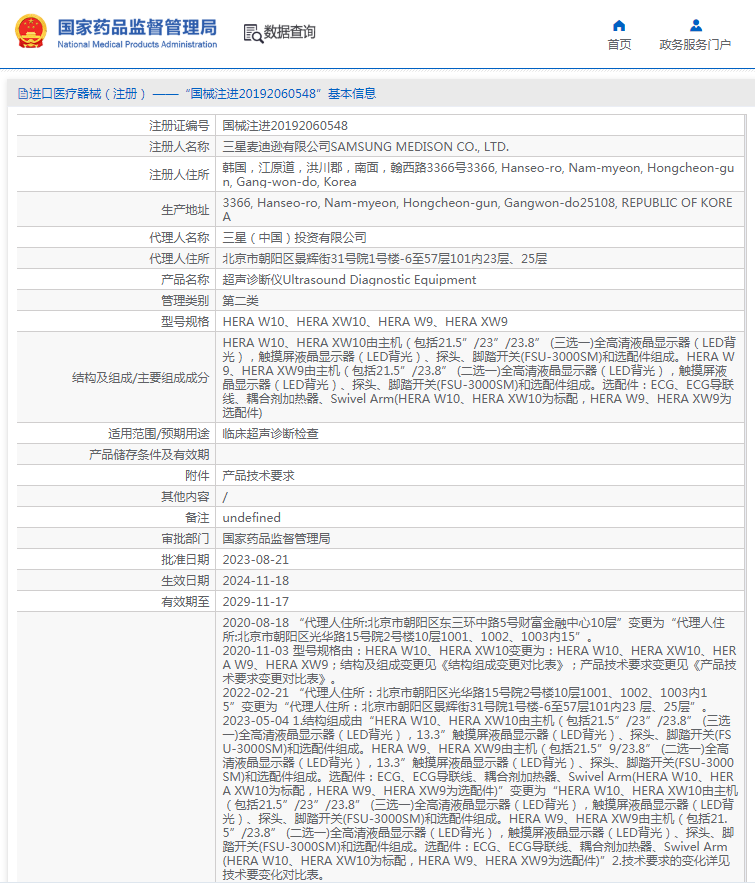755x883 pixels.
Task: Click the document icon before 进口医疗器械
Action: [x=23, y=93]
